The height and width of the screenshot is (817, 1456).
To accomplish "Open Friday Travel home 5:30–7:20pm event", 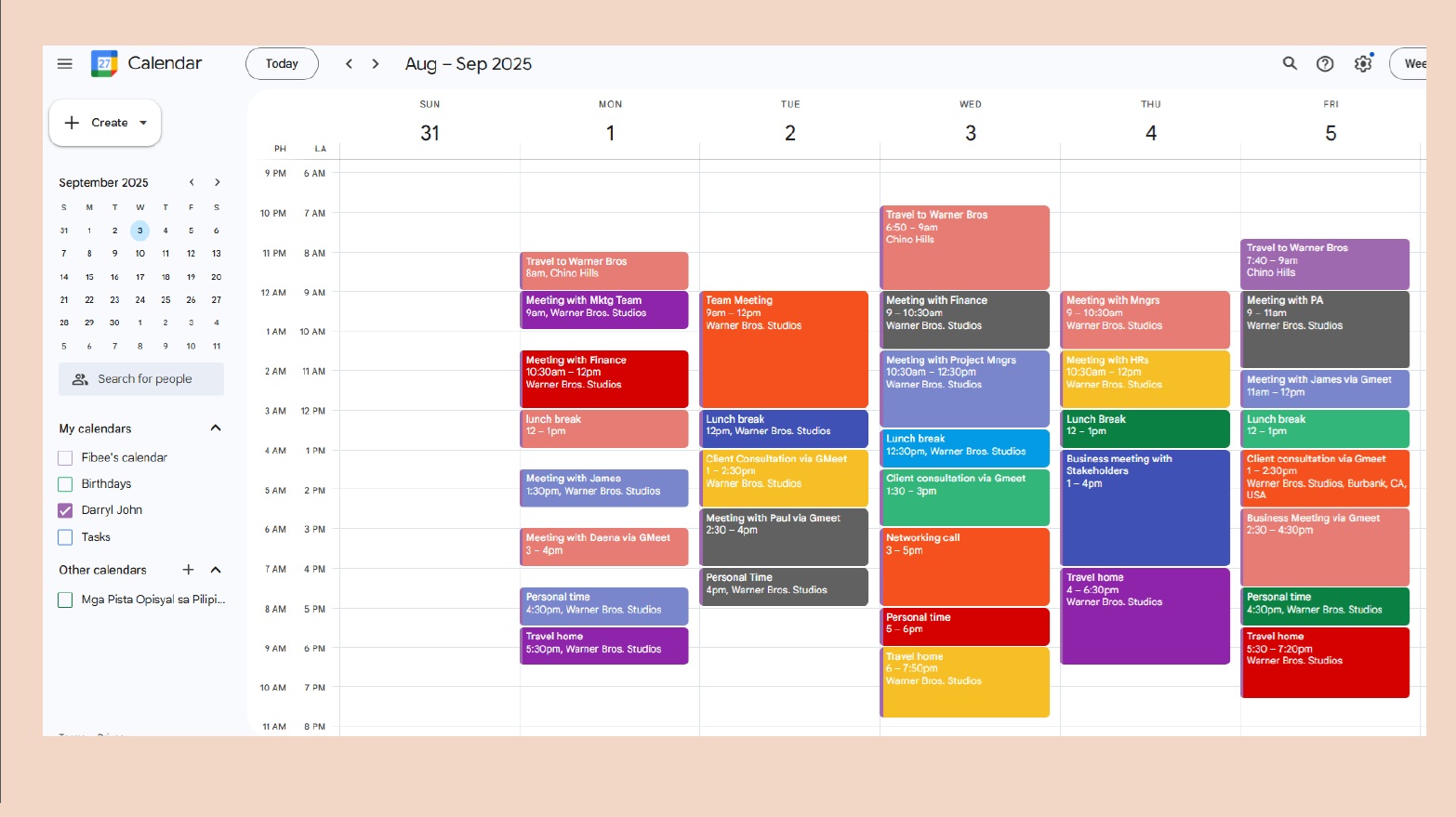I will 1325,663.
